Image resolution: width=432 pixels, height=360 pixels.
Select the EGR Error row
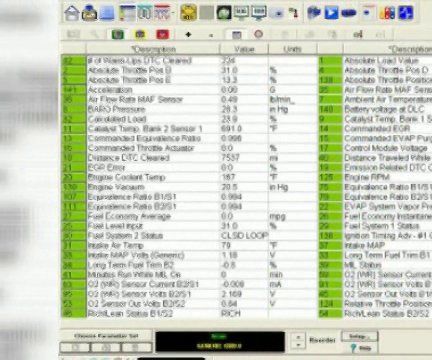click(189, 168)
